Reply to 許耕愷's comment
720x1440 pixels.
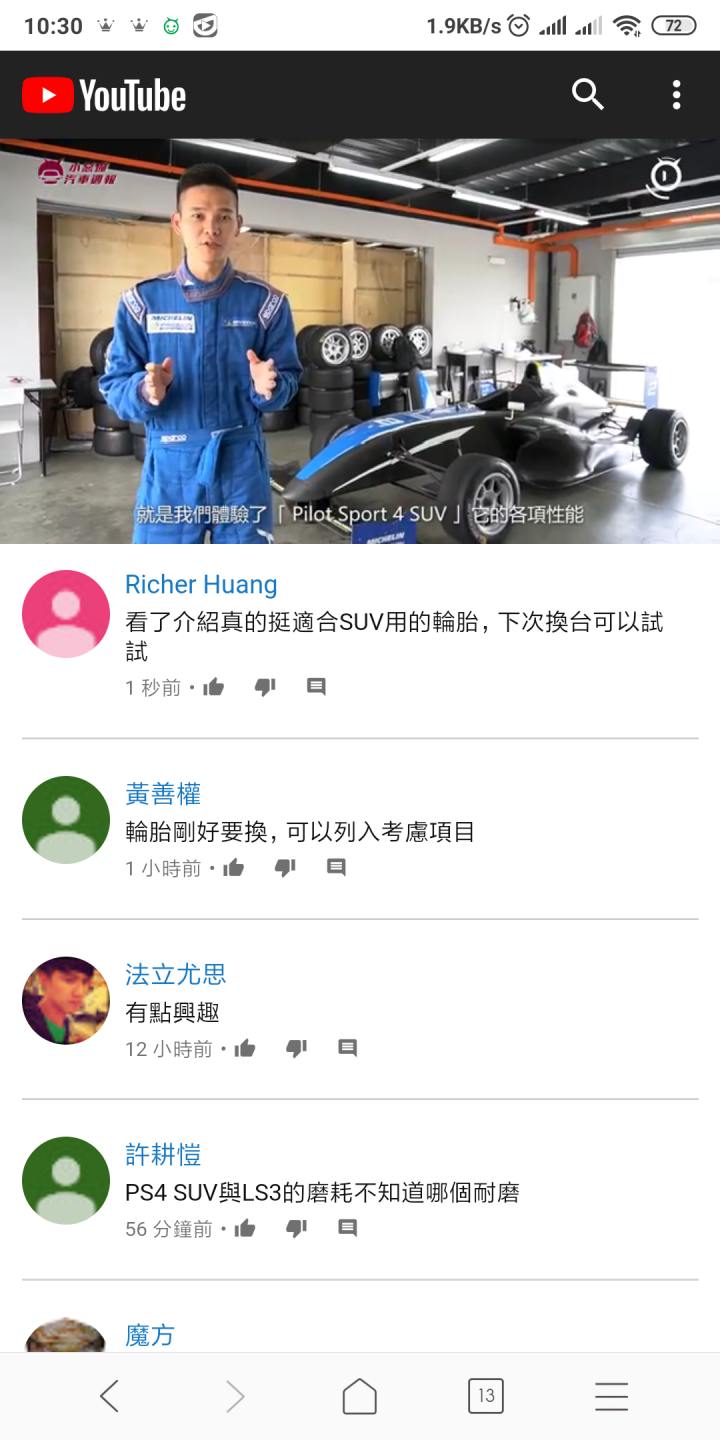pyautogui.click(x=347, y=1228)
